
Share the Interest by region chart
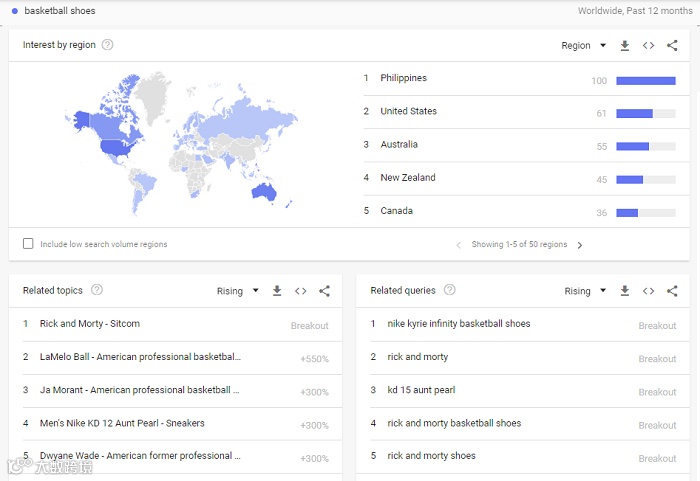pyautogui.click(x=672, y=45)
